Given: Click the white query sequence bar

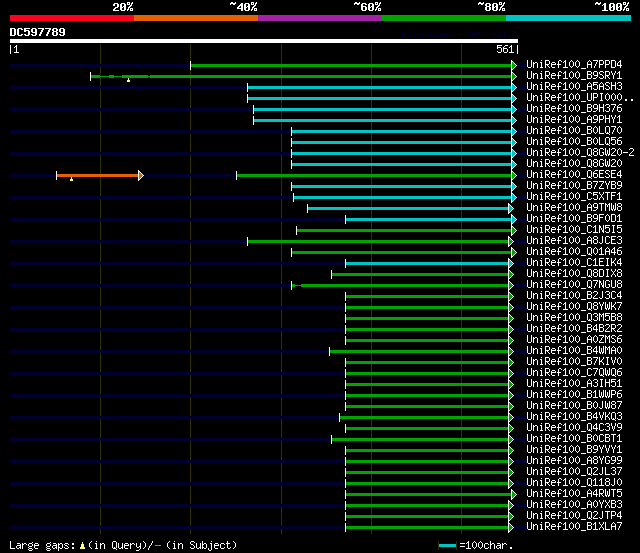Looking at the screenshot, I should (x=264, y=41).
